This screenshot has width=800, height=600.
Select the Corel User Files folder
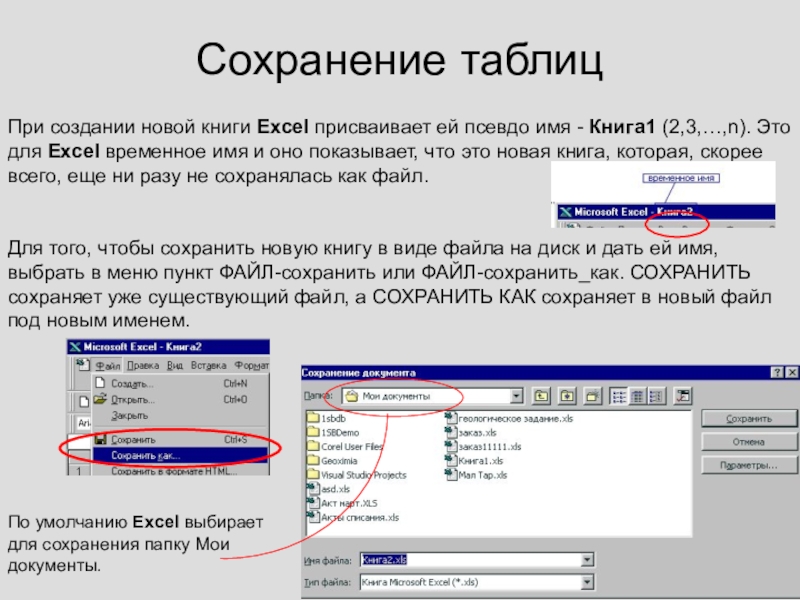[345, 446]
